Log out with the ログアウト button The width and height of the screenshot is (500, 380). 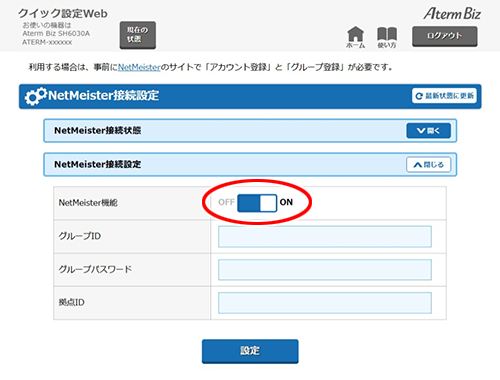click(x=445, y=36)
